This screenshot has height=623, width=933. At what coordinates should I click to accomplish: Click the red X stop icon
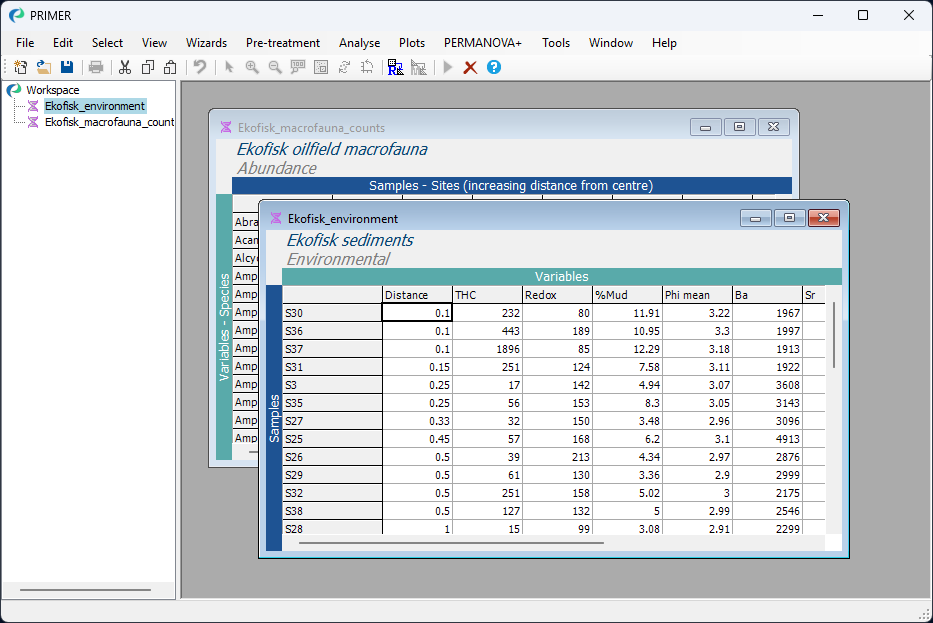pyautogui.click(x=470, y=67)
